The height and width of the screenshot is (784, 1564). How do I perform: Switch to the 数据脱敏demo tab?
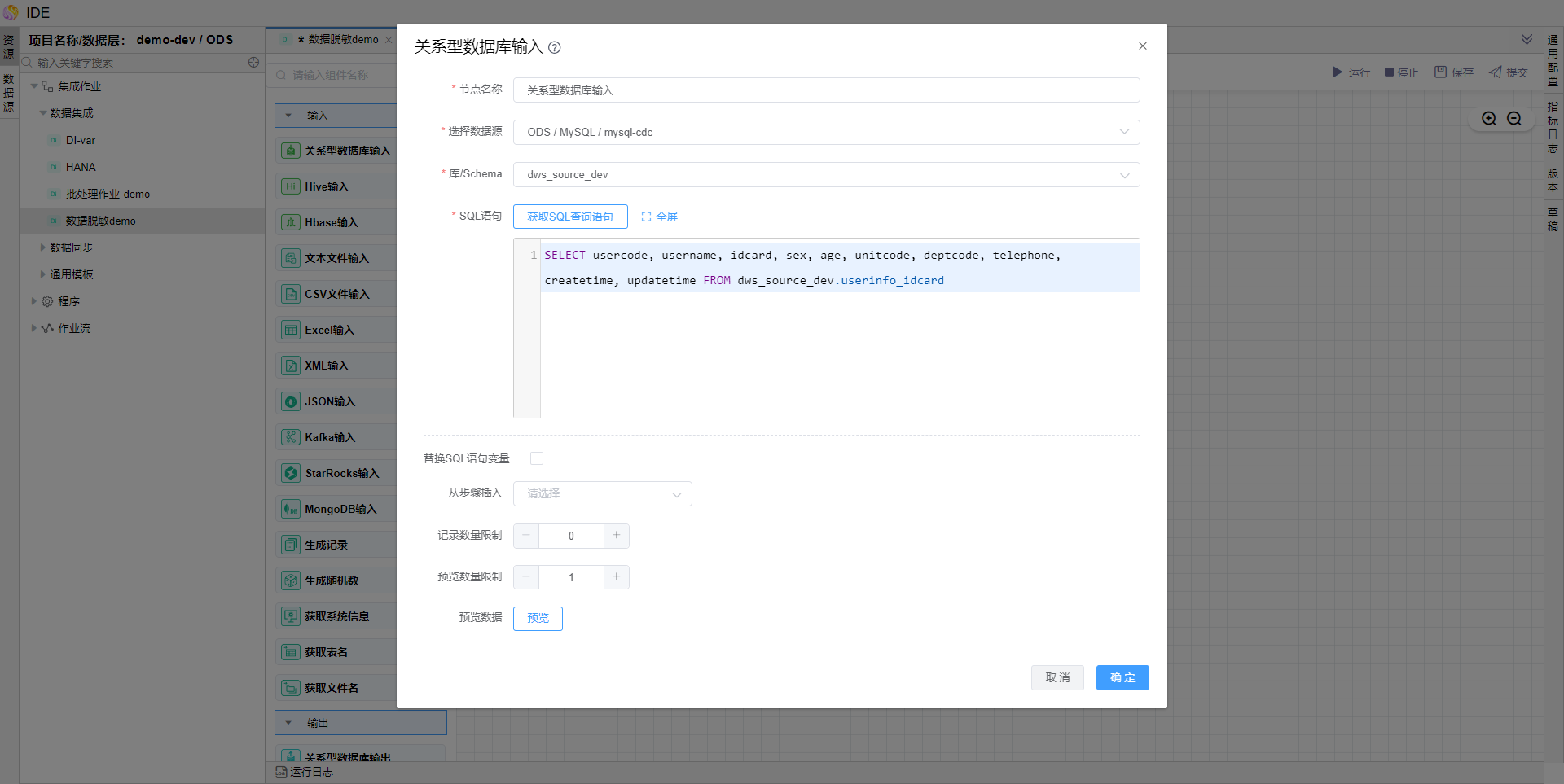tap(342, 39)
